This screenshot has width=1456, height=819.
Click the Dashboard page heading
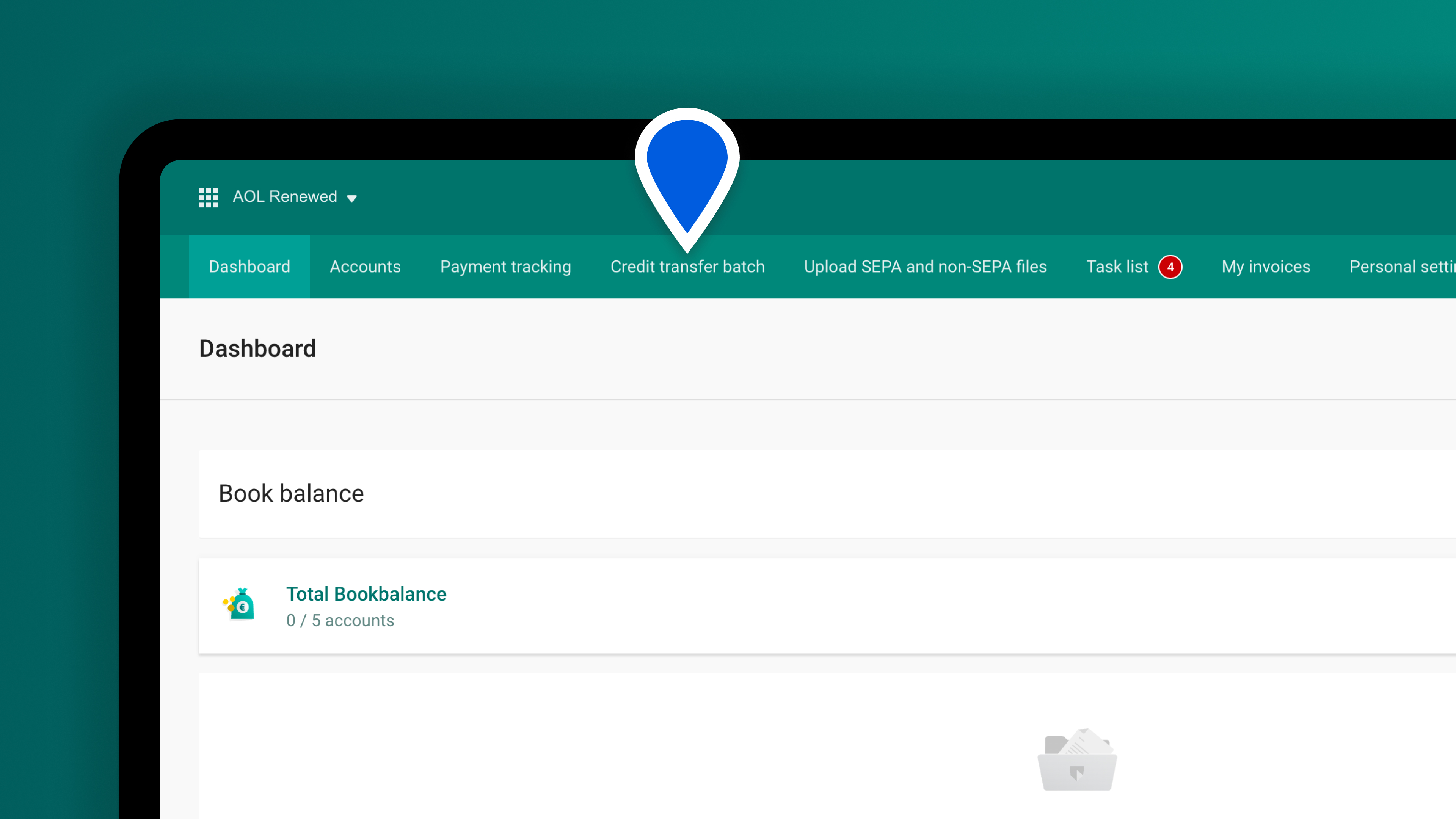258,348
